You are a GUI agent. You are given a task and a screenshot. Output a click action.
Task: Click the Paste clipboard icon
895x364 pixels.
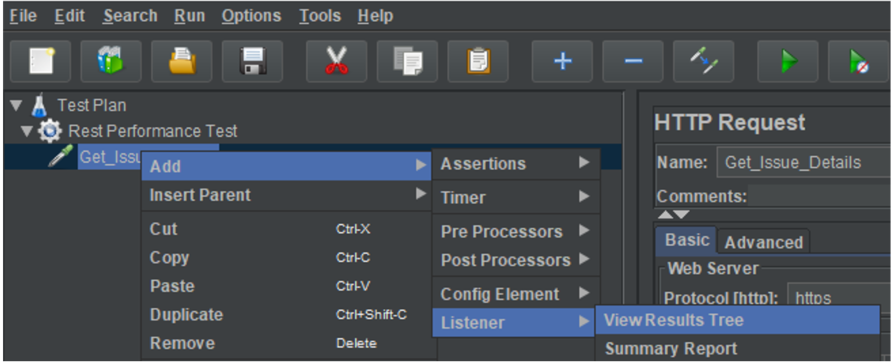click(x=478, y=61)
